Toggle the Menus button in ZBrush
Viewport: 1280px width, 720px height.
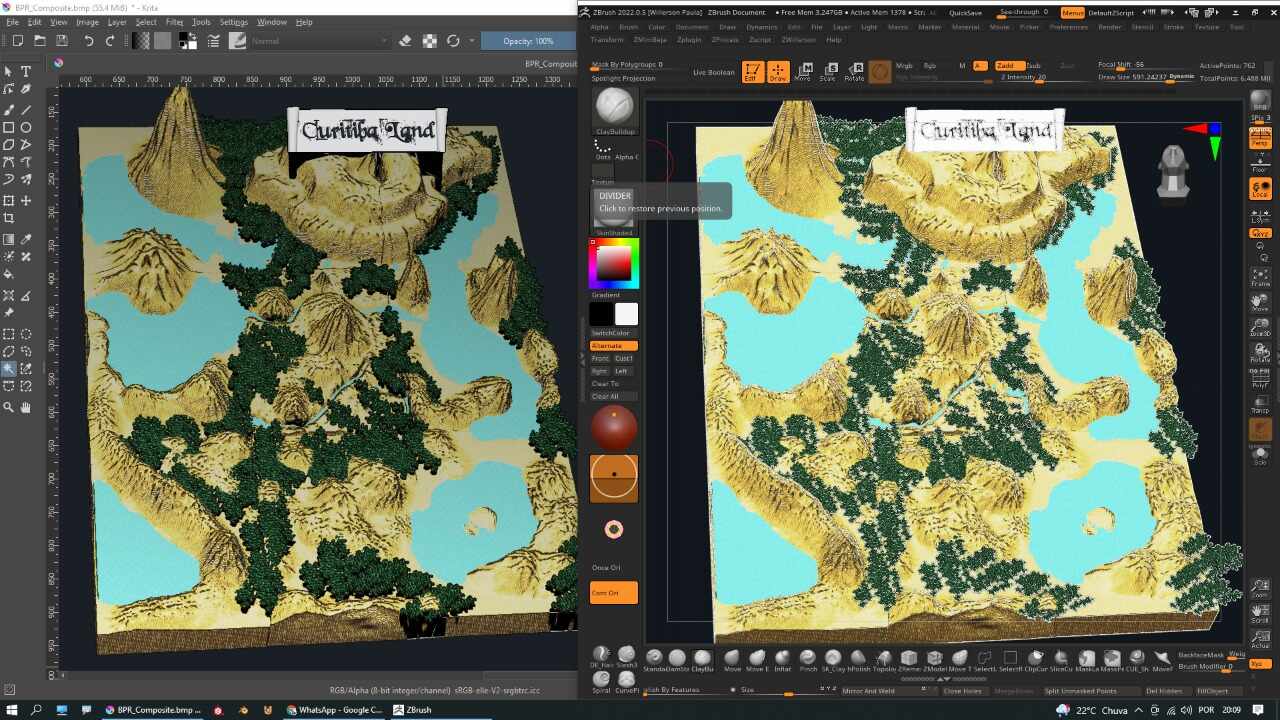tap(1072, 12)
